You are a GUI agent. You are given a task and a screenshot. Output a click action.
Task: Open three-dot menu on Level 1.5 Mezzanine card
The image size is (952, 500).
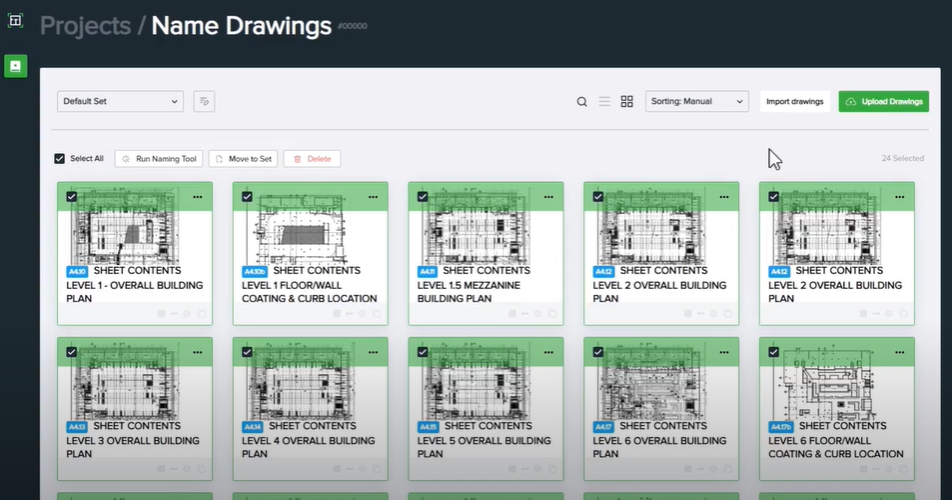[x=548, y=197]
